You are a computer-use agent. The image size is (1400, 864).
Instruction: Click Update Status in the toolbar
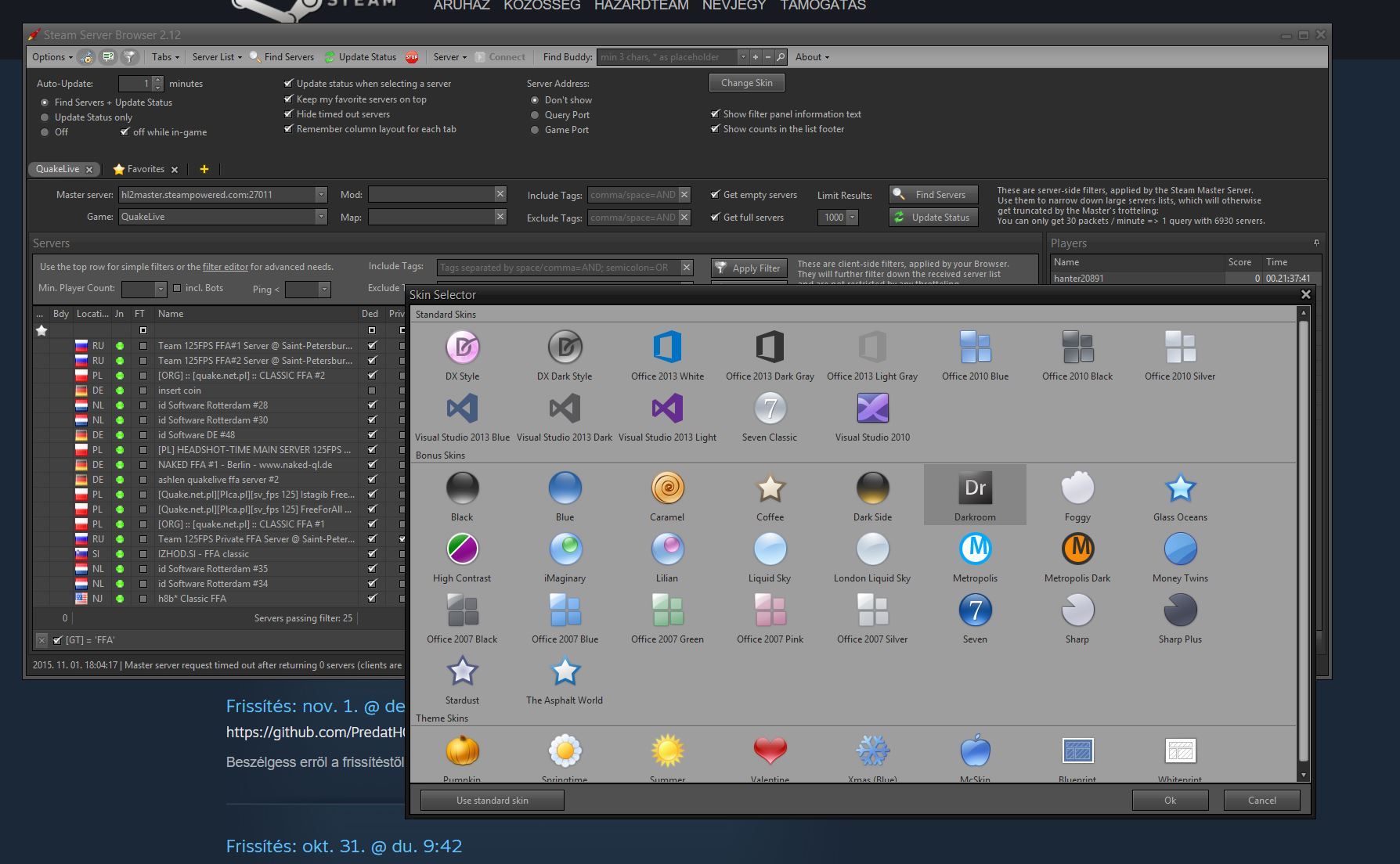(x=360, y=57)
